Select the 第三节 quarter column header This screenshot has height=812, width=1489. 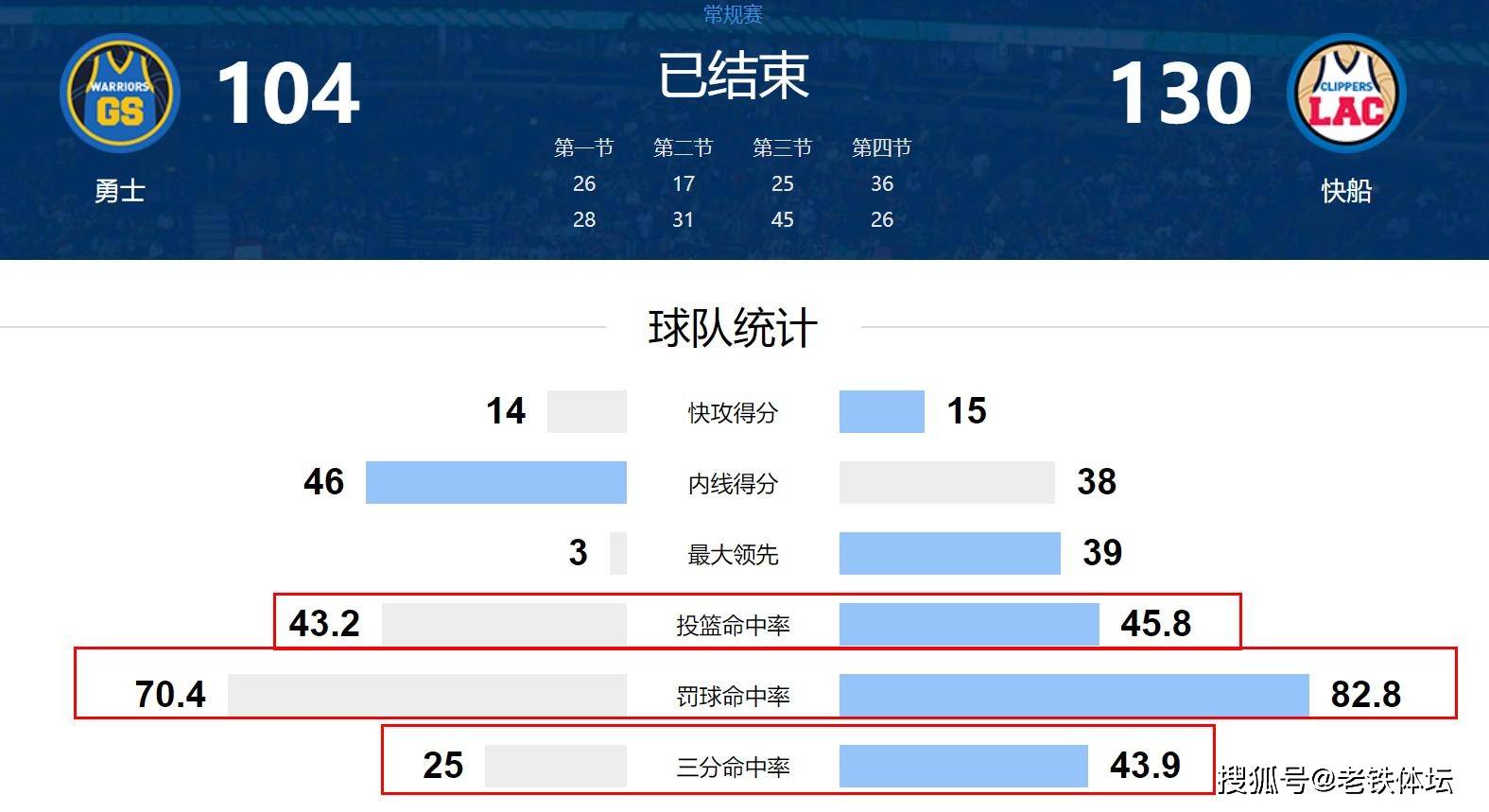tap(783, 147)
